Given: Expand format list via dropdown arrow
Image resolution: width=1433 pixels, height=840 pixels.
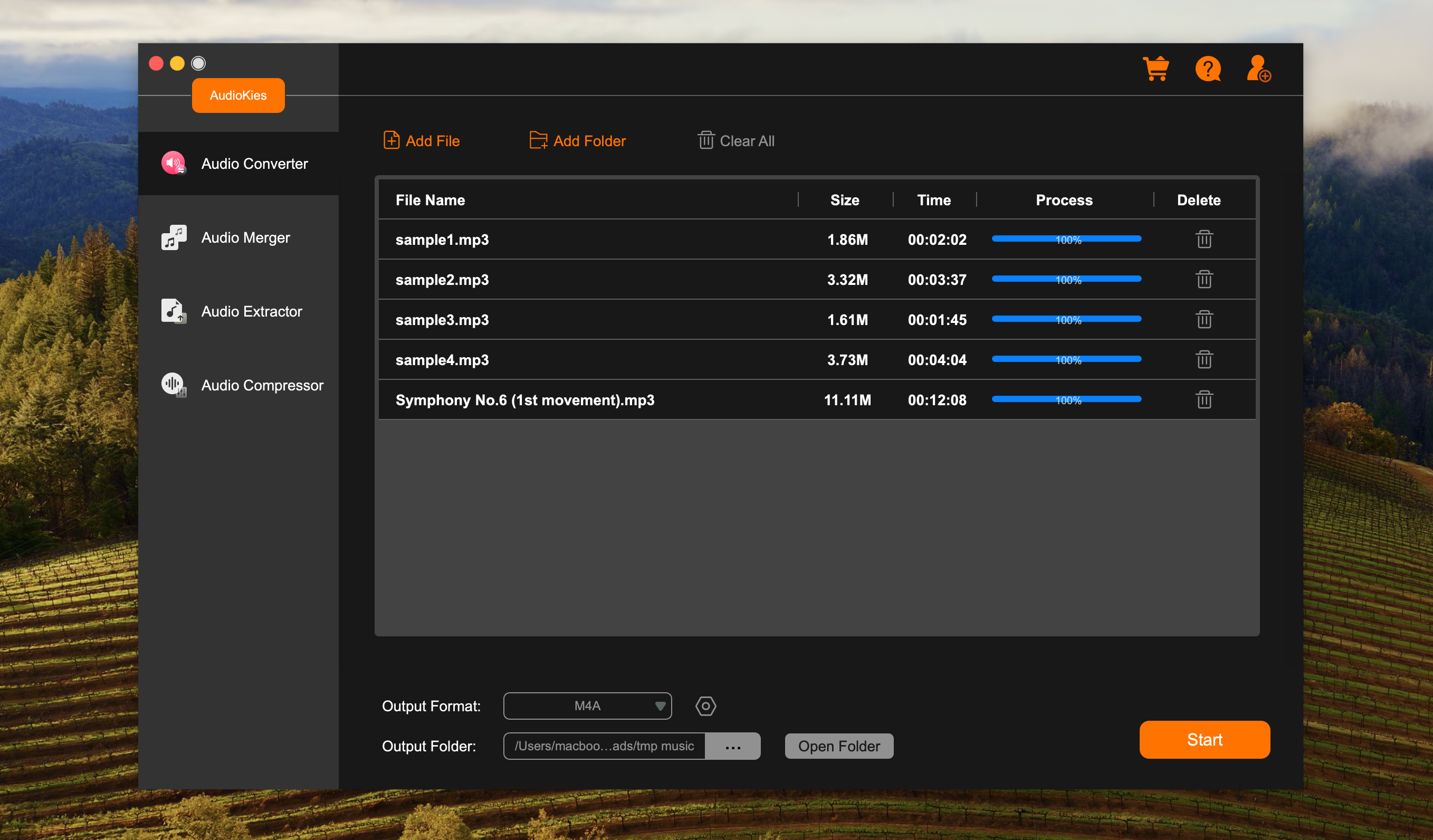Looking at the screenshot, I should (659, 706).
